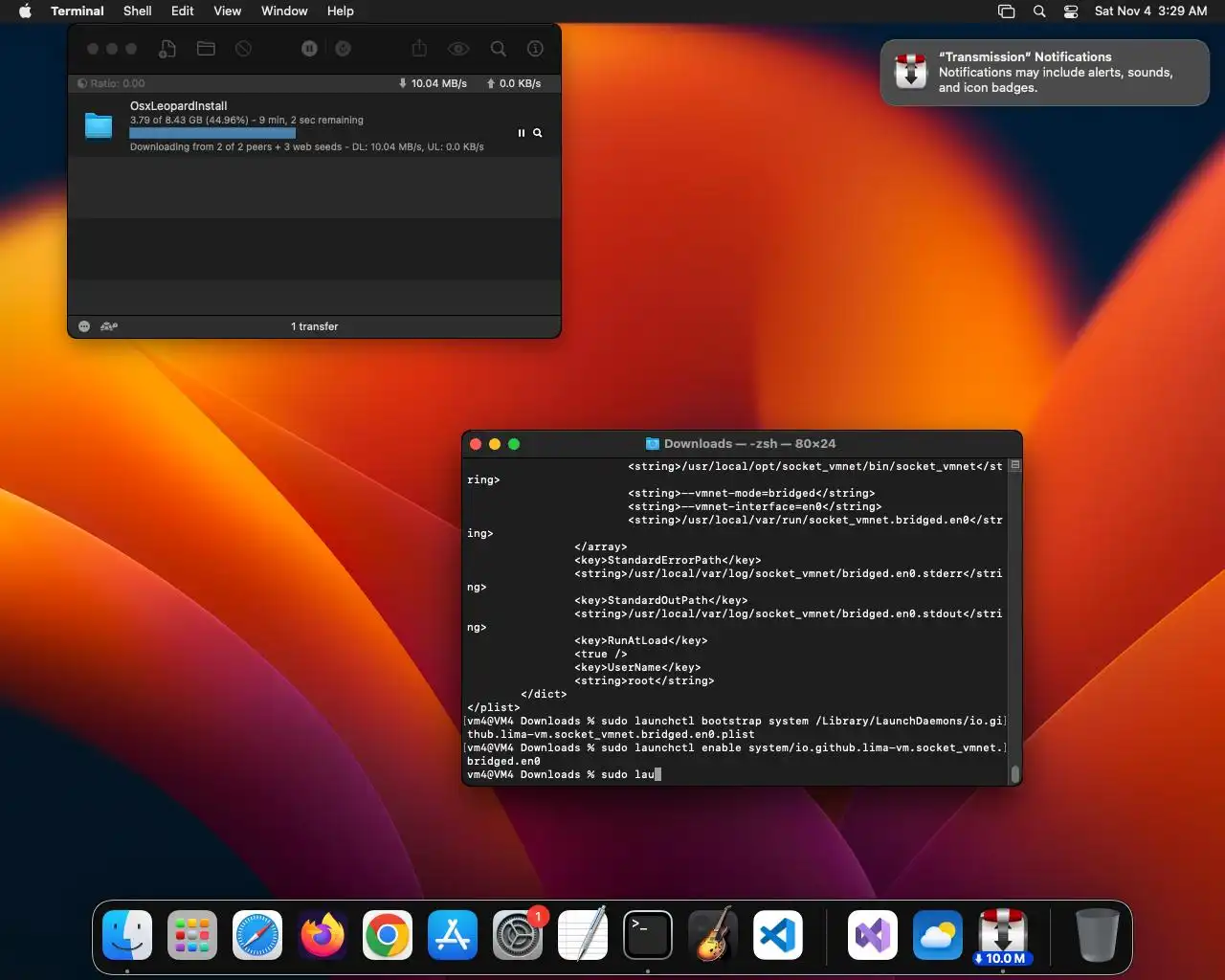This screenshot has width=1225, height=980.
Task: Open Control Center in menu bar
Action: (1071, 11)
